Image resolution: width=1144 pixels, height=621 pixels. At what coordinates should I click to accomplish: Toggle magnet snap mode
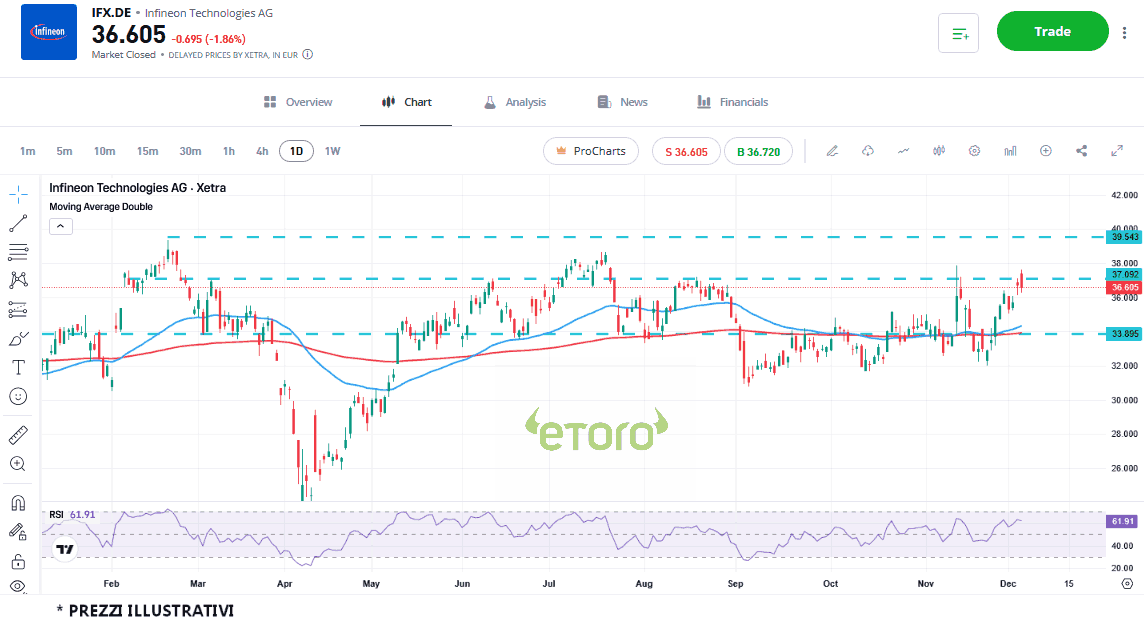coord(18,502)
